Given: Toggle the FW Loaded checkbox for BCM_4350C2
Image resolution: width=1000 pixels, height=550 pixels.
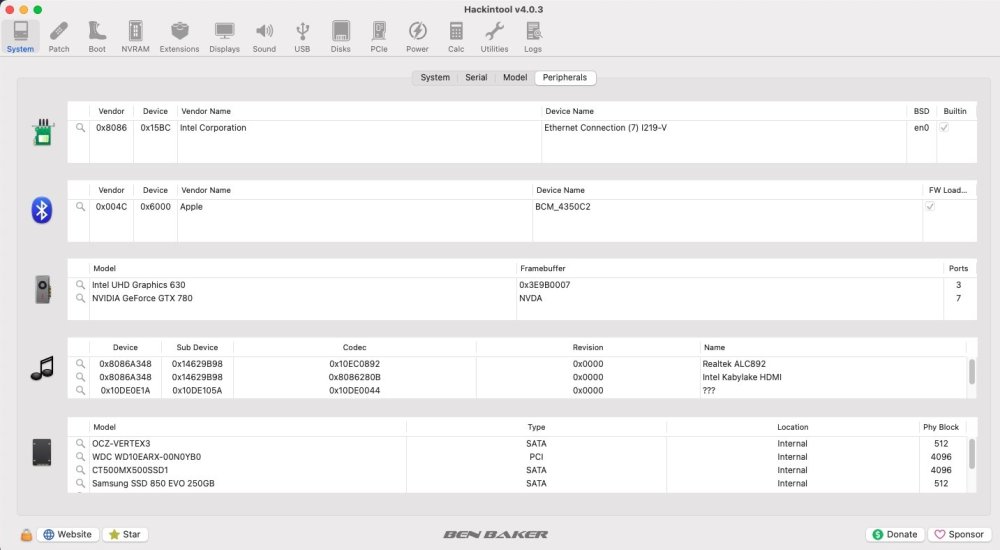Looking at the screenshot, I should 930,207.
